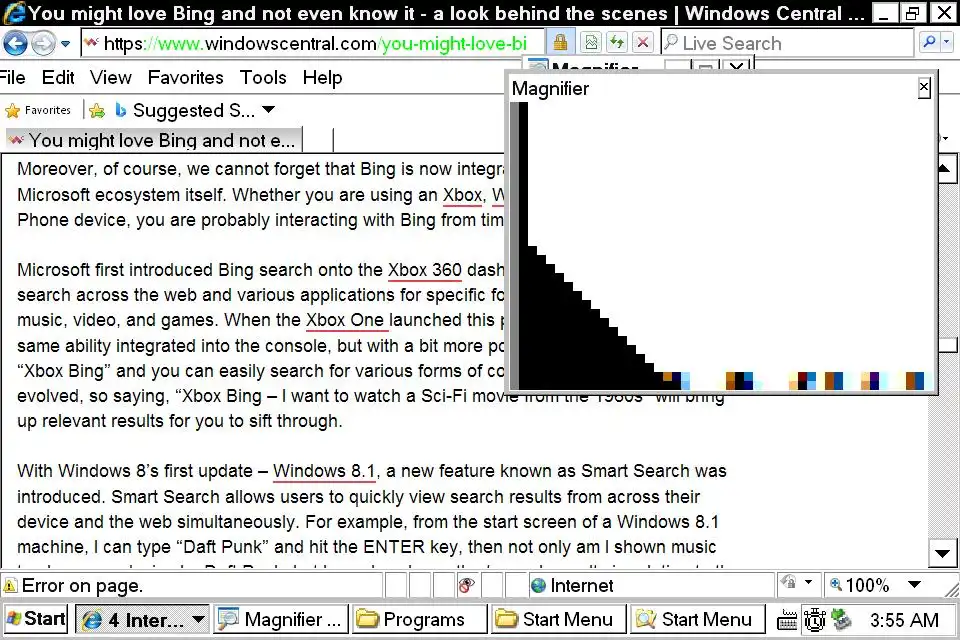Image resolution: width=960 pixels, height=640 pixels.
Task: Click the 3:55 AM clock
Action: tap(904, 620)
